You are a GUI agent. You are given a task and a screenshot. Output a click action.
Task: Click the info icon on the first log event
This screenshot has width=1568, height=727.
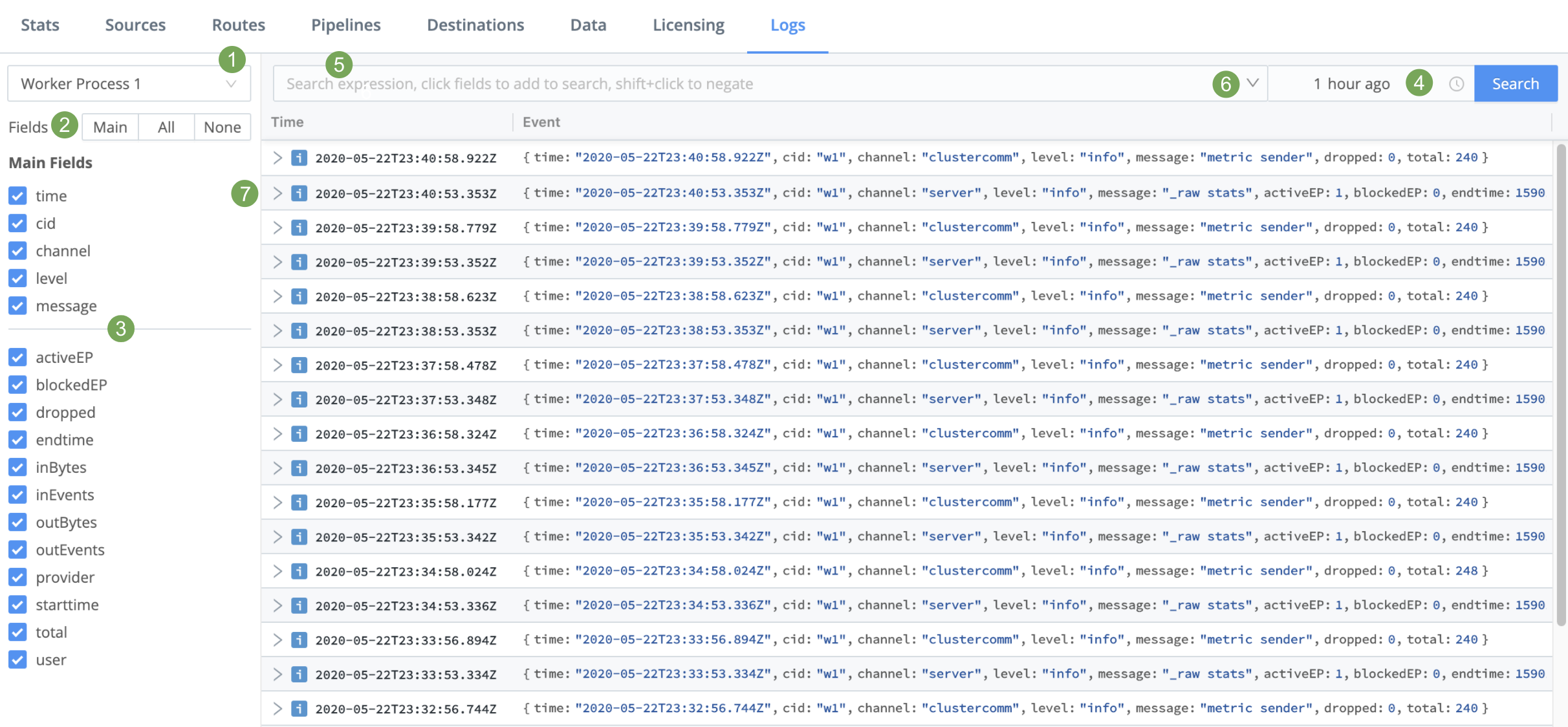299,157
